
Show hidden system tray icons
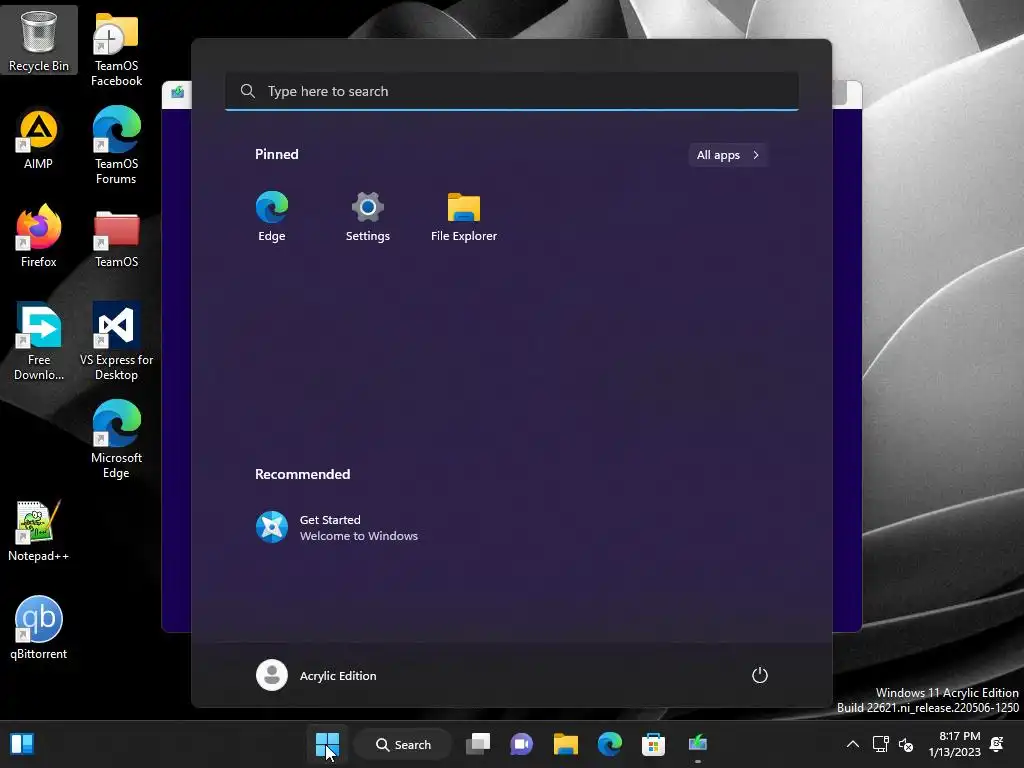pyautogui.click(x=853, y=744)
